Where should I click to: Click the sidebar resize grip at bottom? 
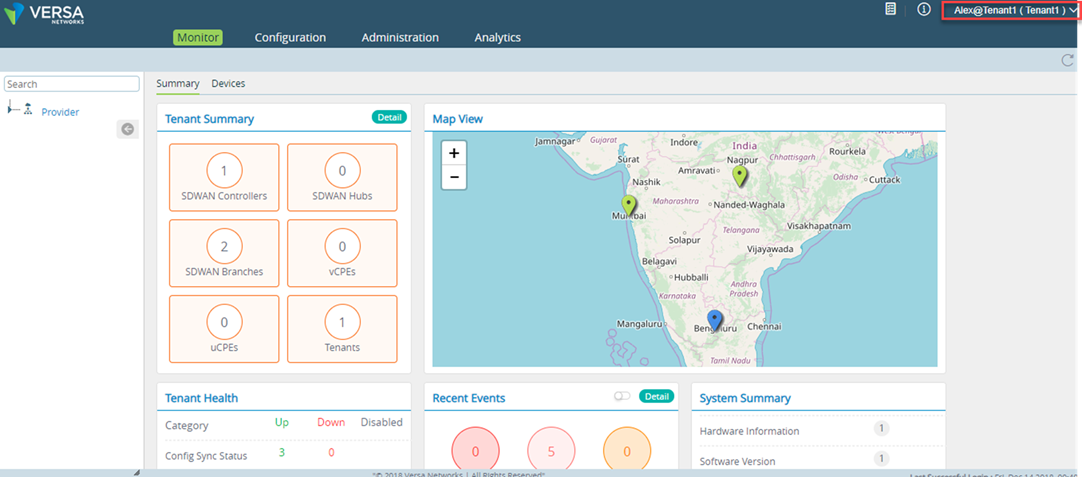(x=136, y=472)
